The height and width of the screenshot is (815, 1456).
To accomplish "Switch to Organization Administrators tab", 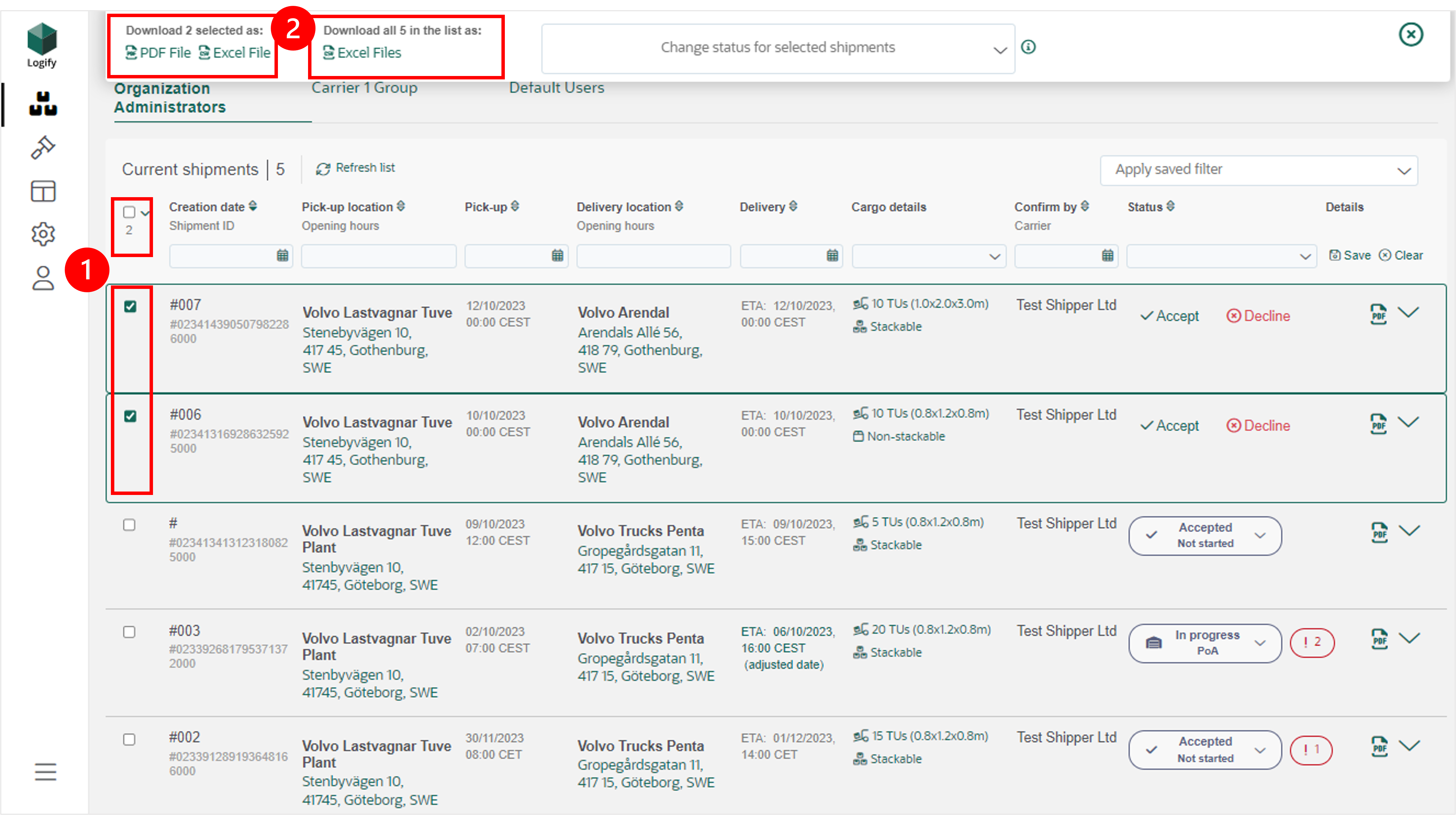I will point(169,98).
